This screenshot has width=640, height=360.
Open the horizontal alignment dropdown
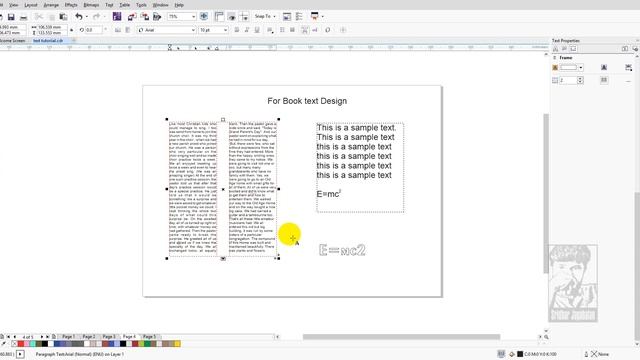tap(270, 30)
